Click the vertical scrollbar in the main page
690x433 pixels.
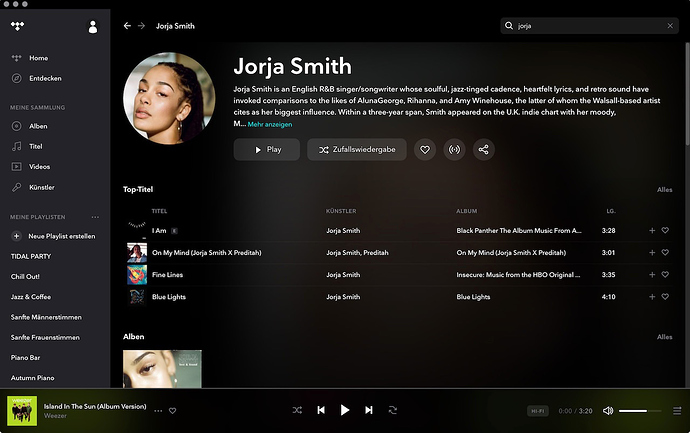(687, 93)
